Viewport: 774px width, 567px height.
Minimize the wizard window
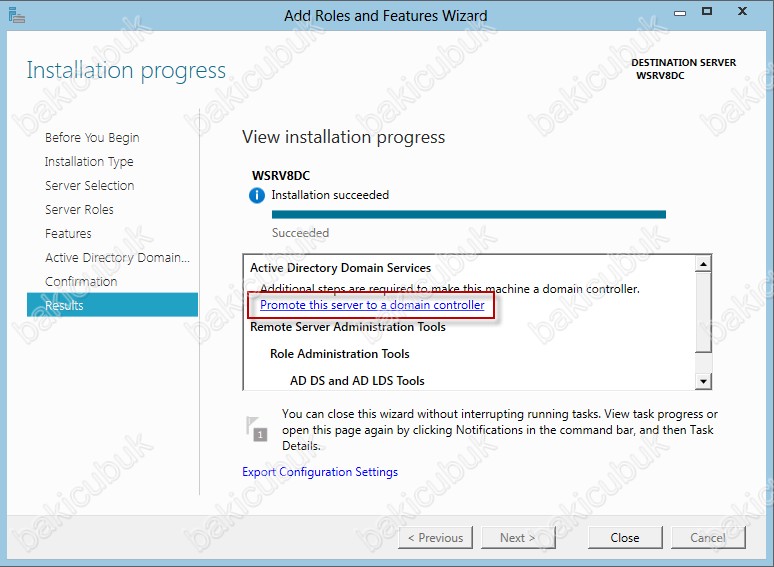(680, 12)
